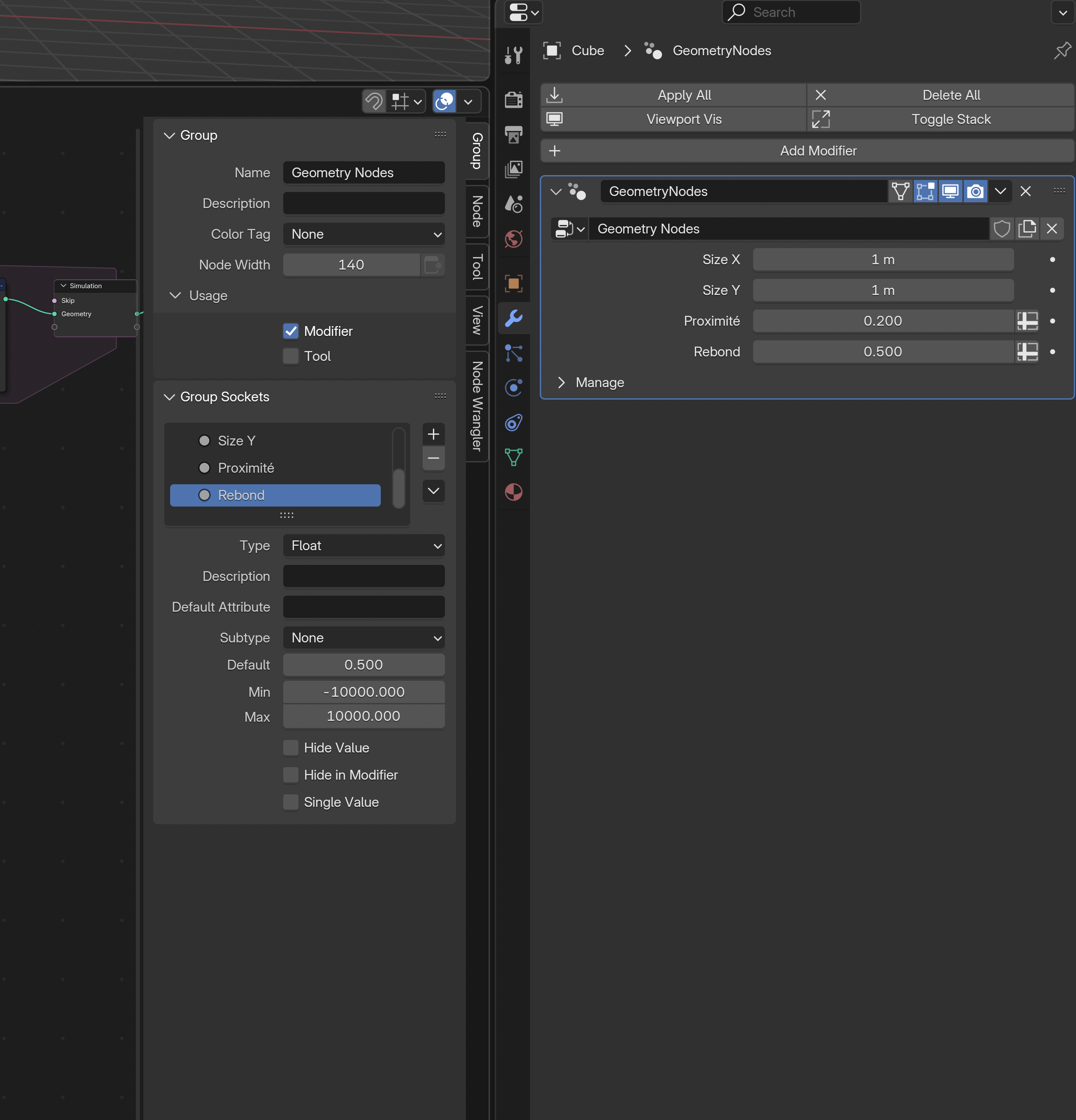1076x1120 pixels.
Task: Click the Add Modifier button
Action: coord(807,151)
